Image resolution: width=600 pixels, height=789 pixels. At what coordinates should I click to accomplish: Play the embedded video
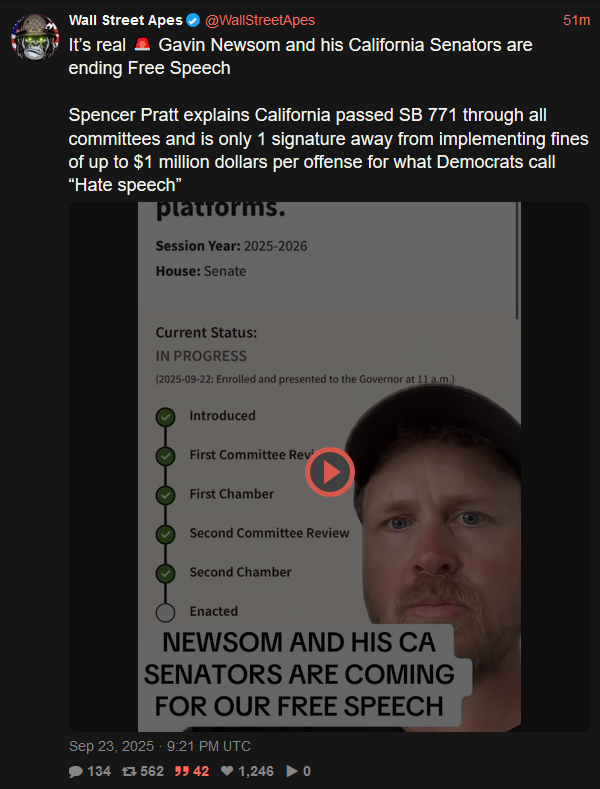click(330, 472)
